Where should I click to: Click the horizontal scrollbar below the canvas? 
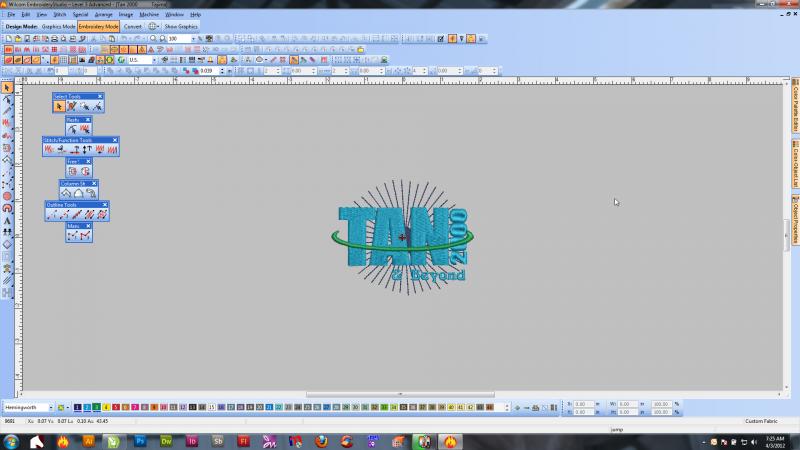click(x=400, y=394)
